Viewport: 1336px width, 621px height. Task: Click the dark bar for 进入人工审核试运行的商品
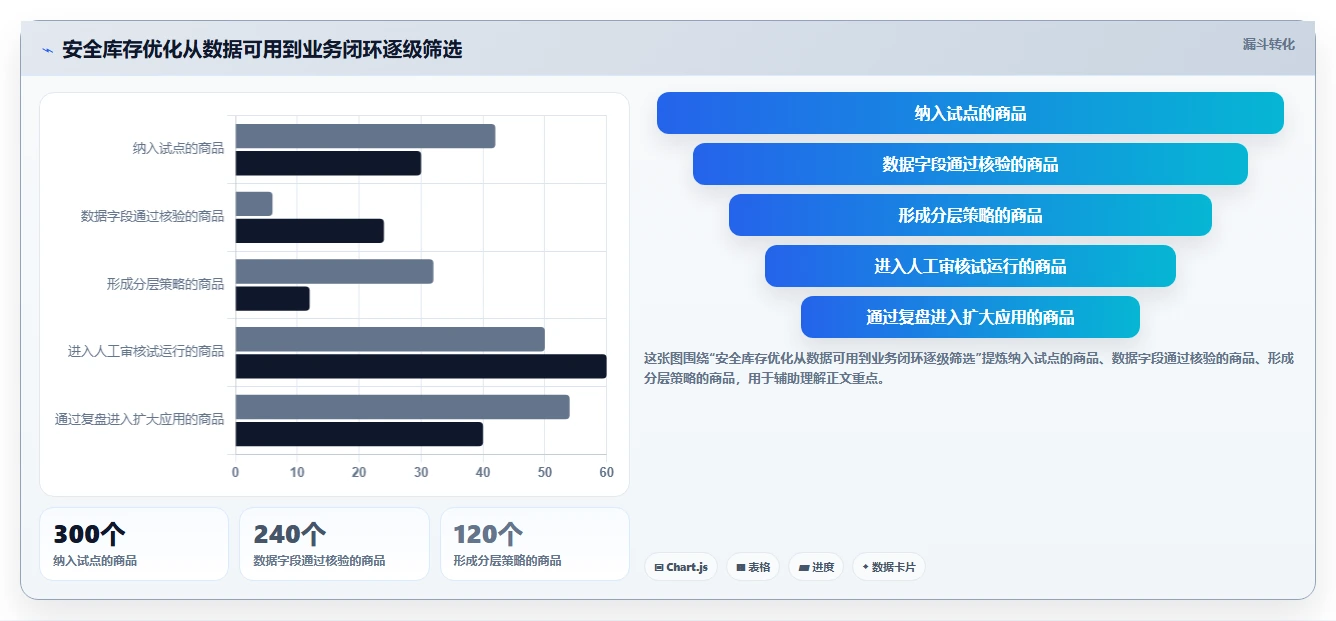pos(421,366)
